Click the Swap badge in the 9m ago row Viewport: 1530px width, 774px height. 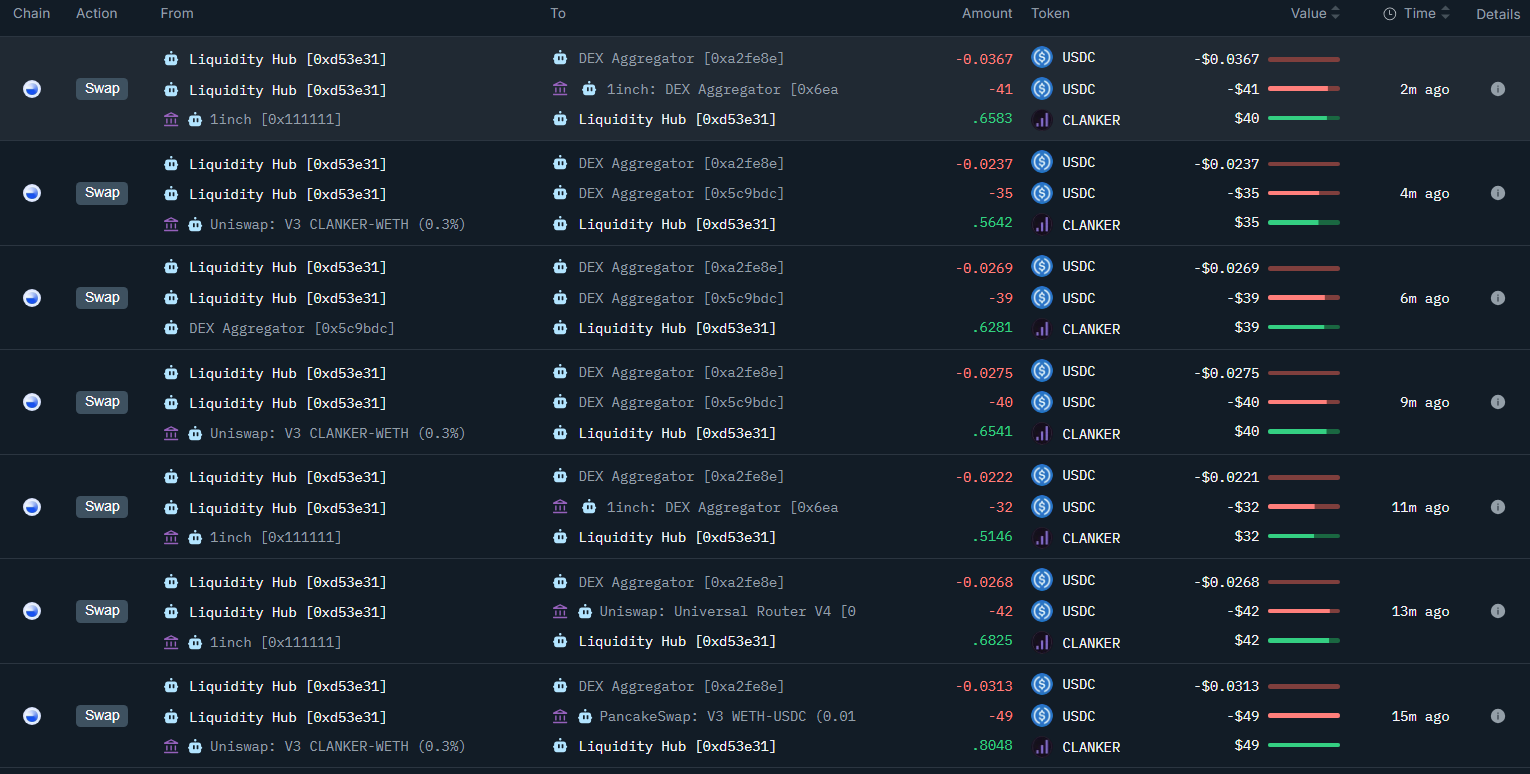tap(102, 402)
